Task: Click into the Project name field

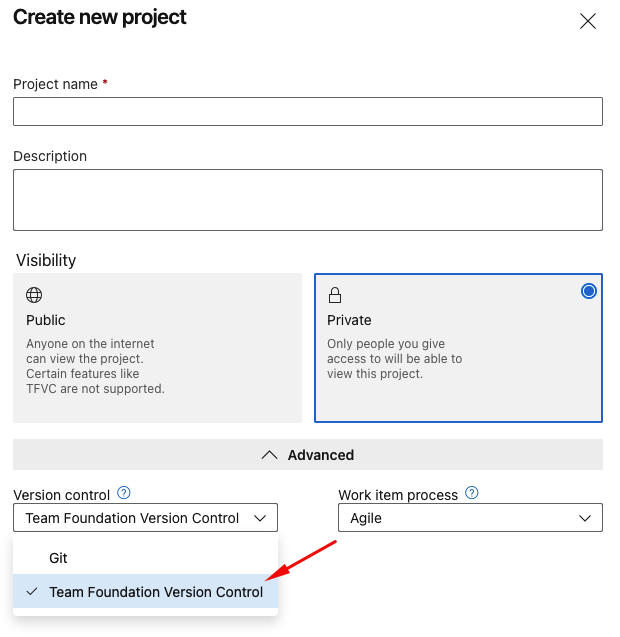Action: 308,111
